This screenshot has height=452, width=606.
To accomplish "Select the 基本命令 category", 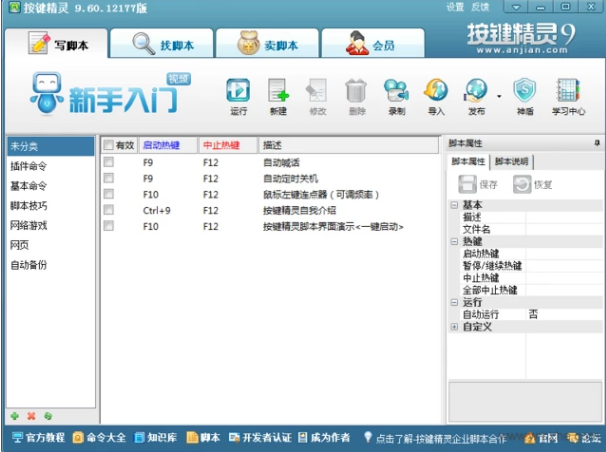I will coord(50,186).
